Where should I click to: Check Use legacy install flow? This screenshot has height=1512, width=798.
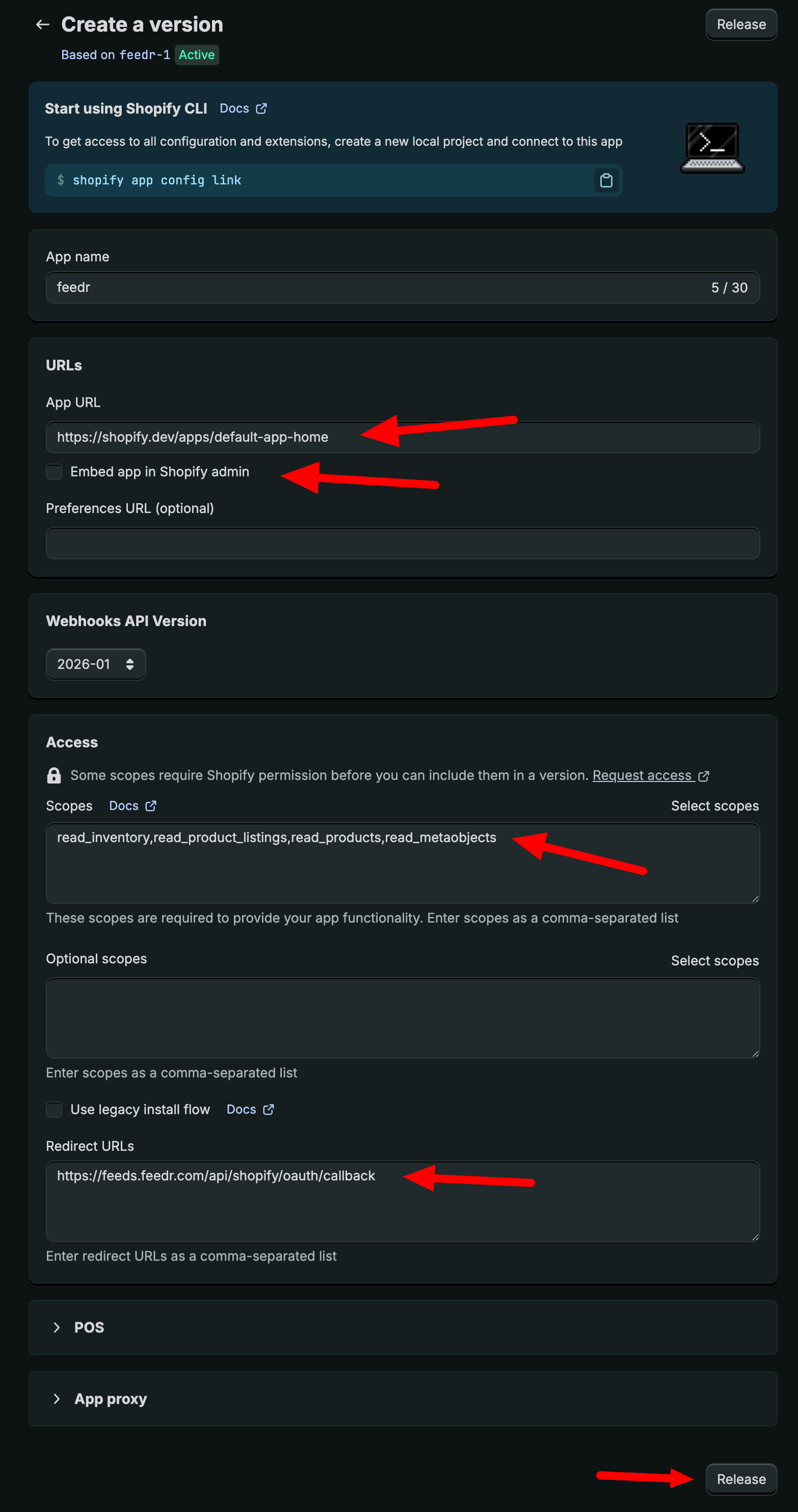(54, 1110)
